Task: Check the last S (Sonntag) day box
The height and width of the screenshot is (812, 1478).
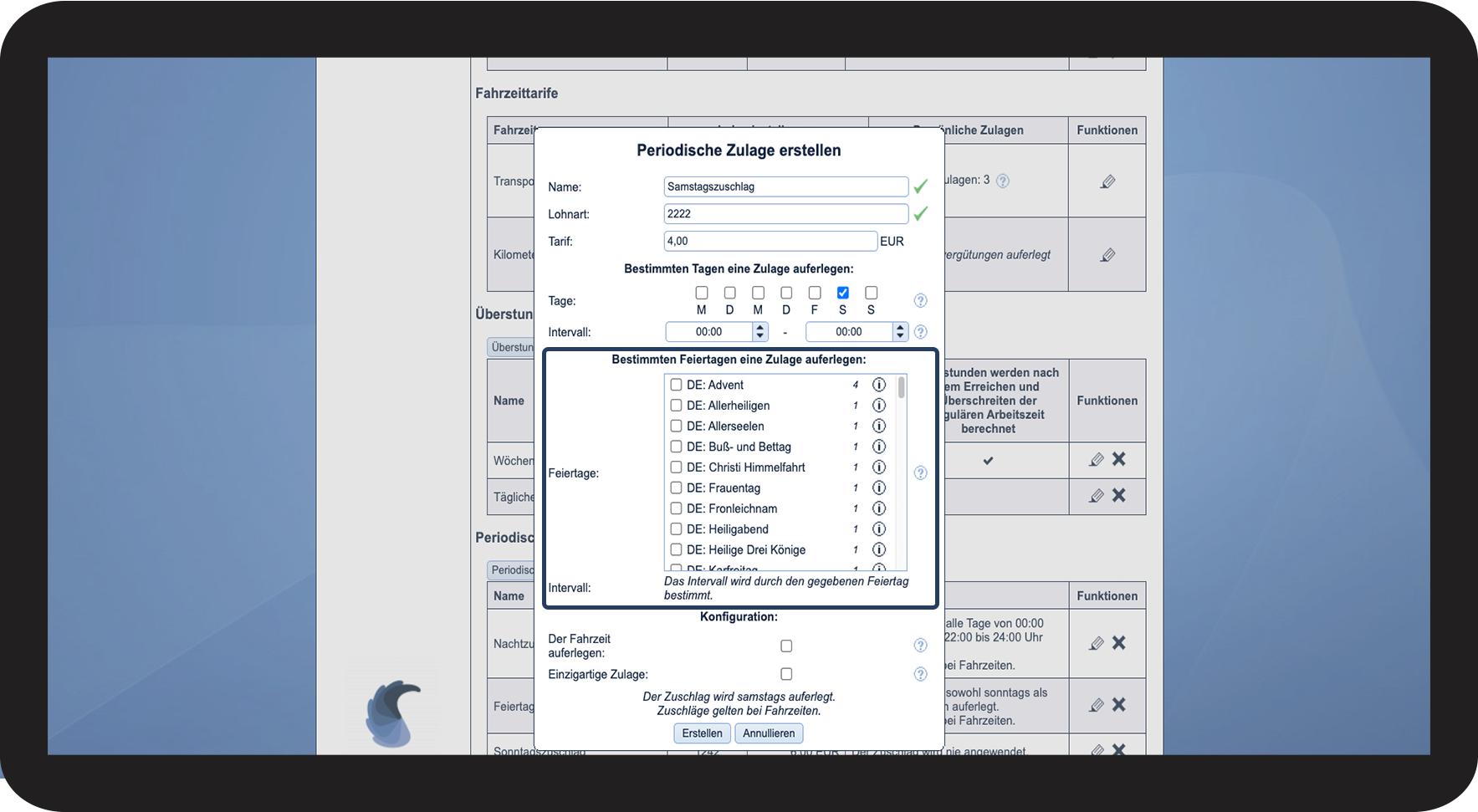Action: tap(872, 293)
